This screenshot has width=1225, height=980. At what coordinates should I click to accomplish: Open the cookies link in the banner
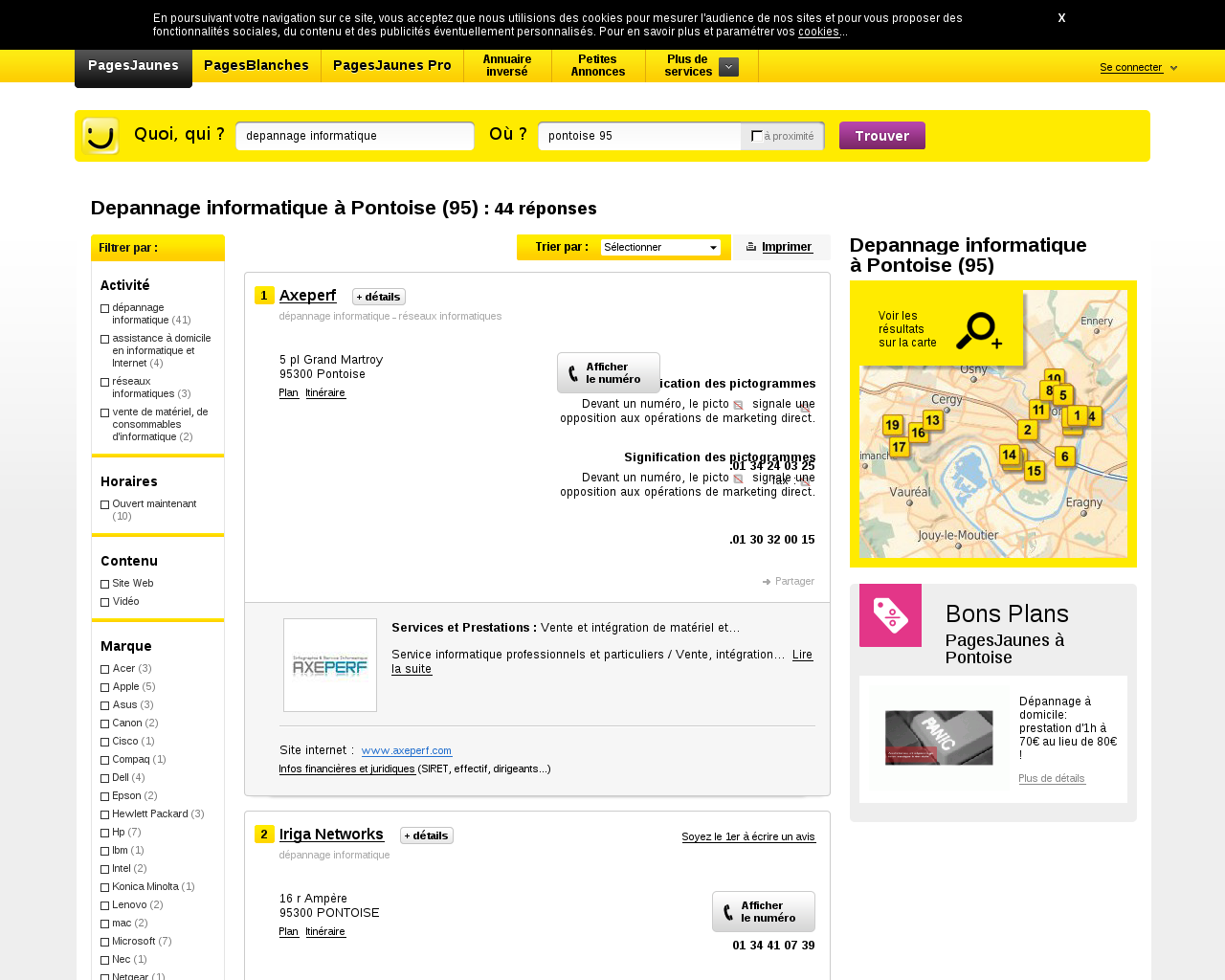pyautogui.click(x=819, y=32)
